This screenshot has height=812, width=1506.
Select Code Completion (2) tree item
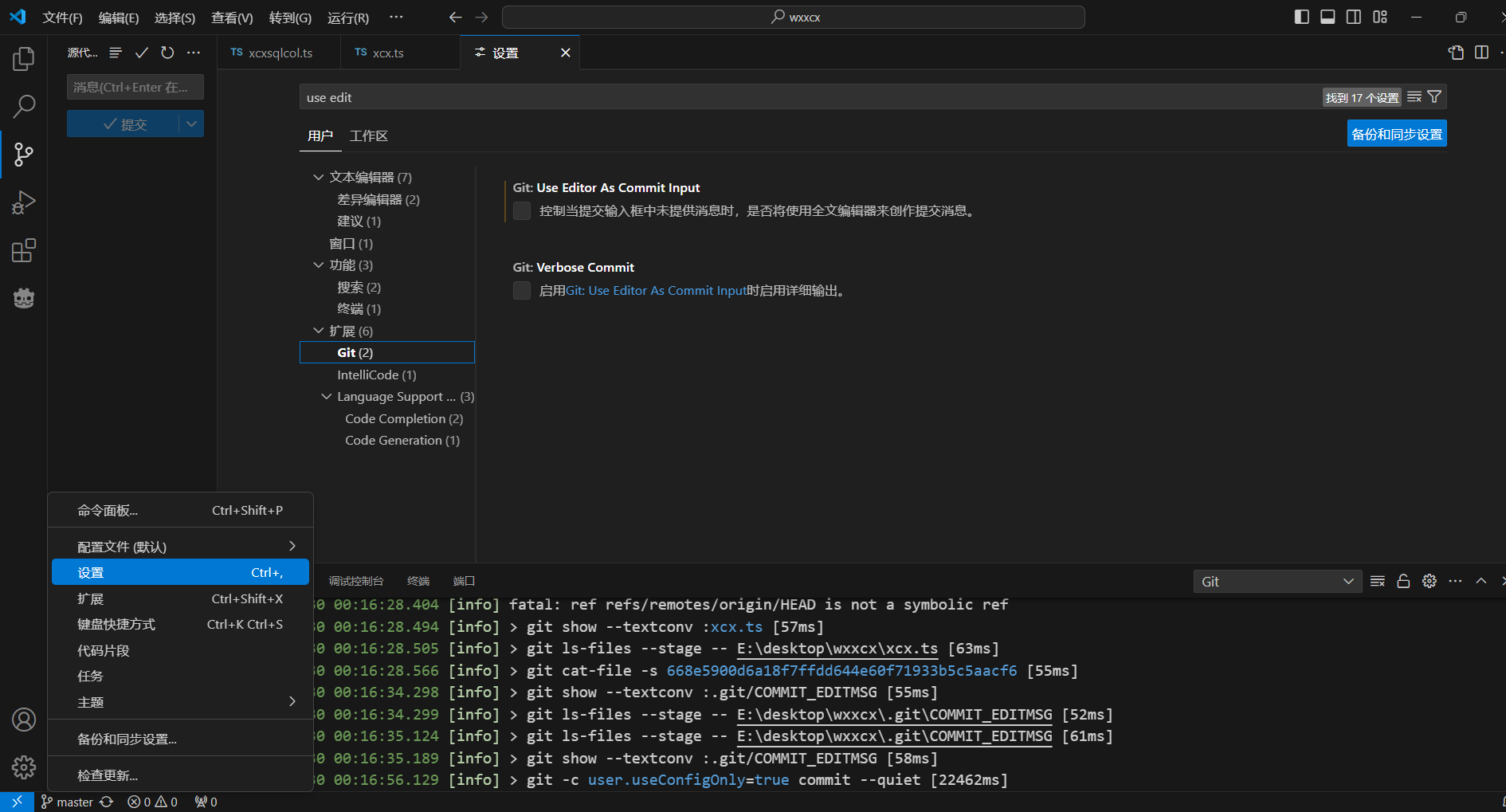tap(403, 418)
